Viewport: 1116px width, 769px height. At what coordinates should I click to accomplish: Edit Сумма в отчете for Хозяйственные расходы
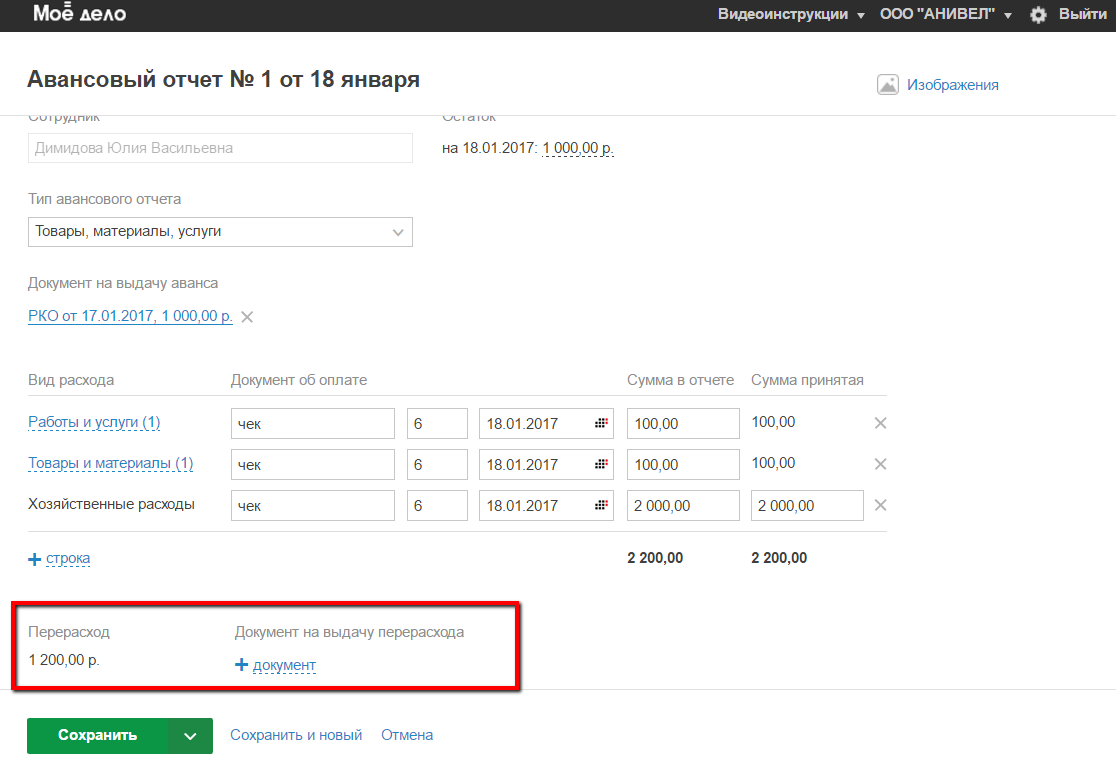coord(683,506)
